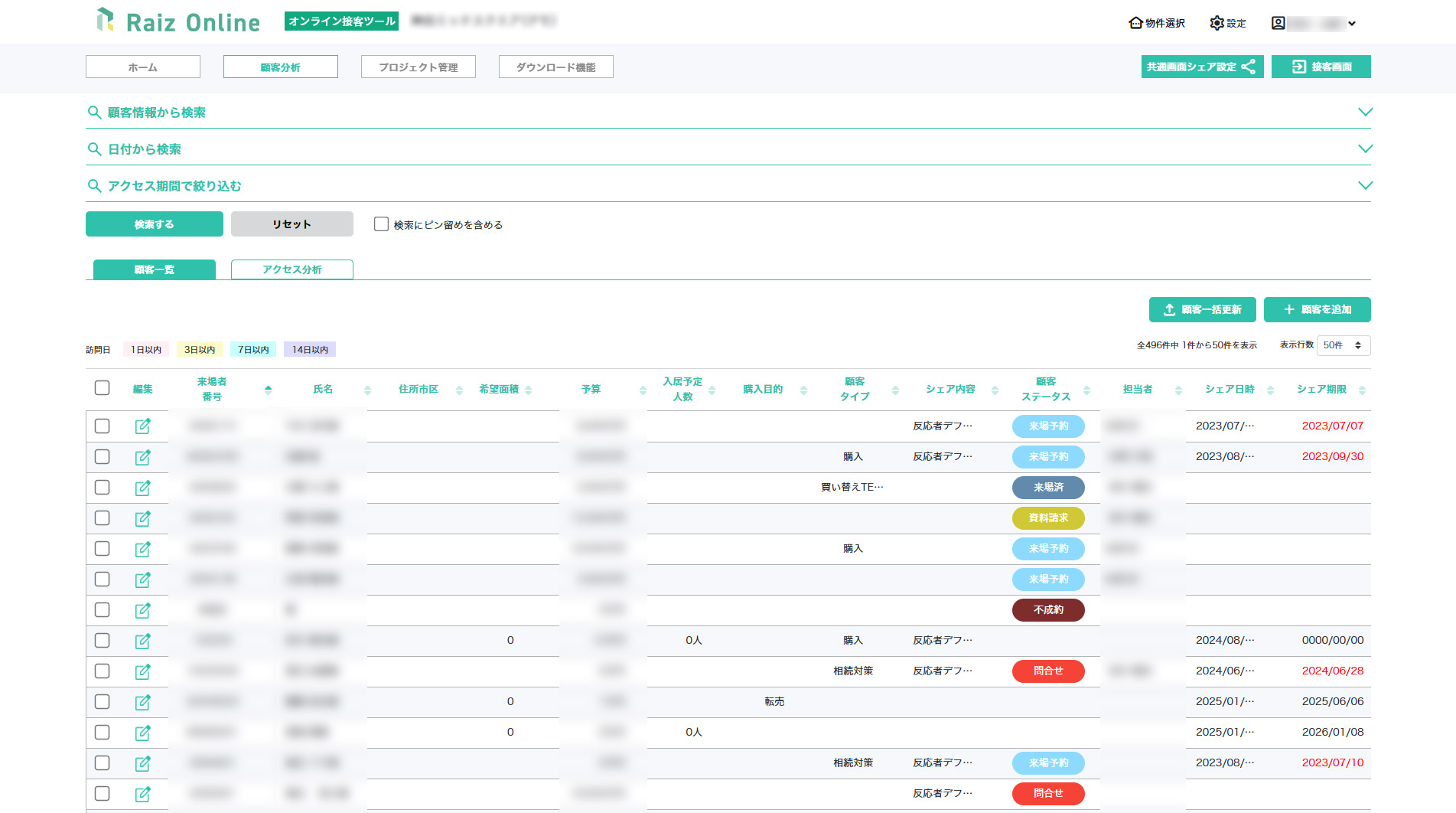This screenshot has width=1456, height=813.
Task: Switch to the プロジェクト管理 tab
Action: (x=418, y=67)
